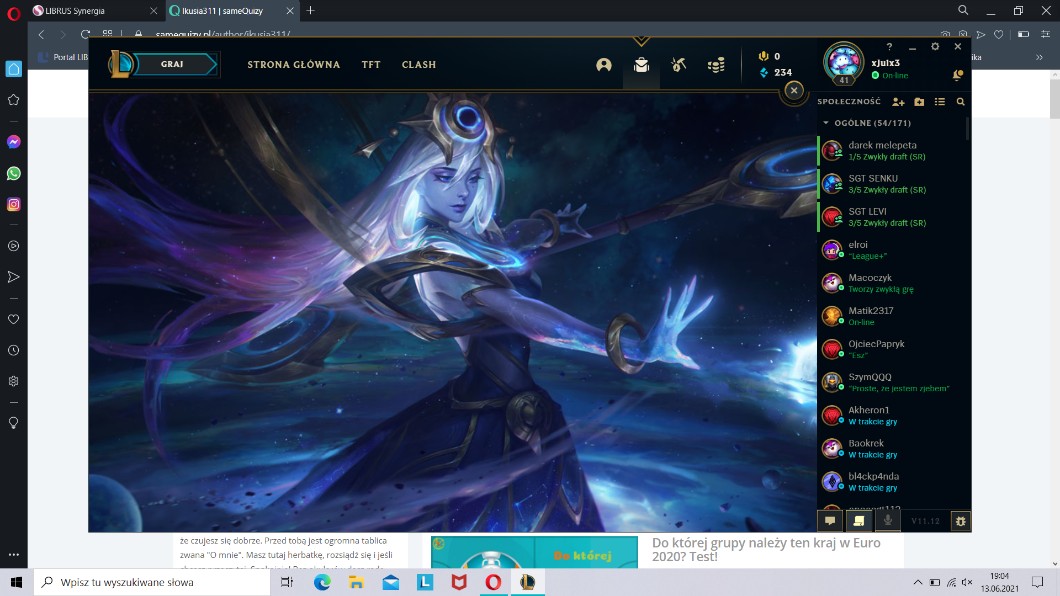Image resolution: width=1060 pixels, height=596 pixels.
Task: Open the Store coins icon
Action: pos(716,65)
